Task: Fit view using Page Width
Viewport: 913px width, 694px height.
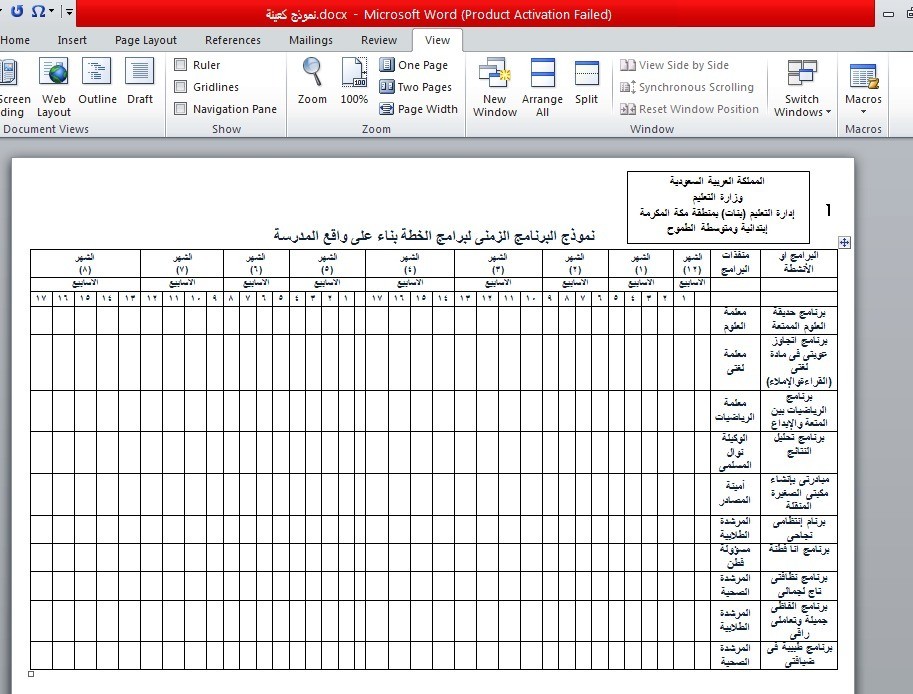Action: 418,109
